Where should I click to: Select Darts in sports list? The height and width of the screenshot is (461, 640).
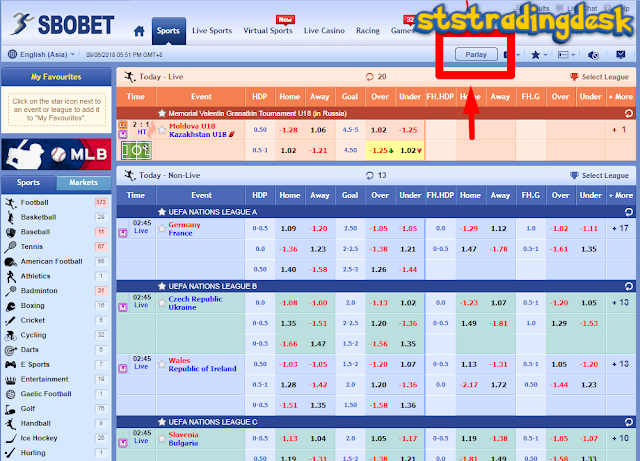[x=29, y=350]
